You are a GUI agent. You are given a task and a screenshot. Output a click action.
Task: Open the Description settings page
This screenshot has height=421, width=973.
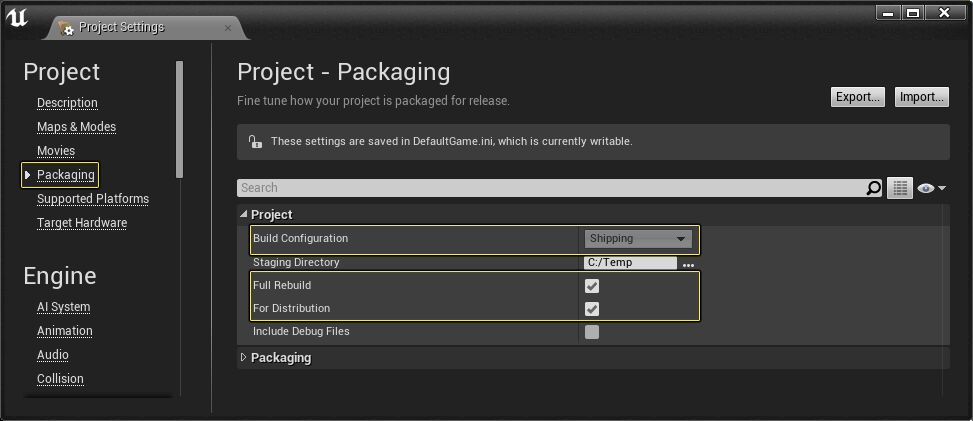click(67, 102)
